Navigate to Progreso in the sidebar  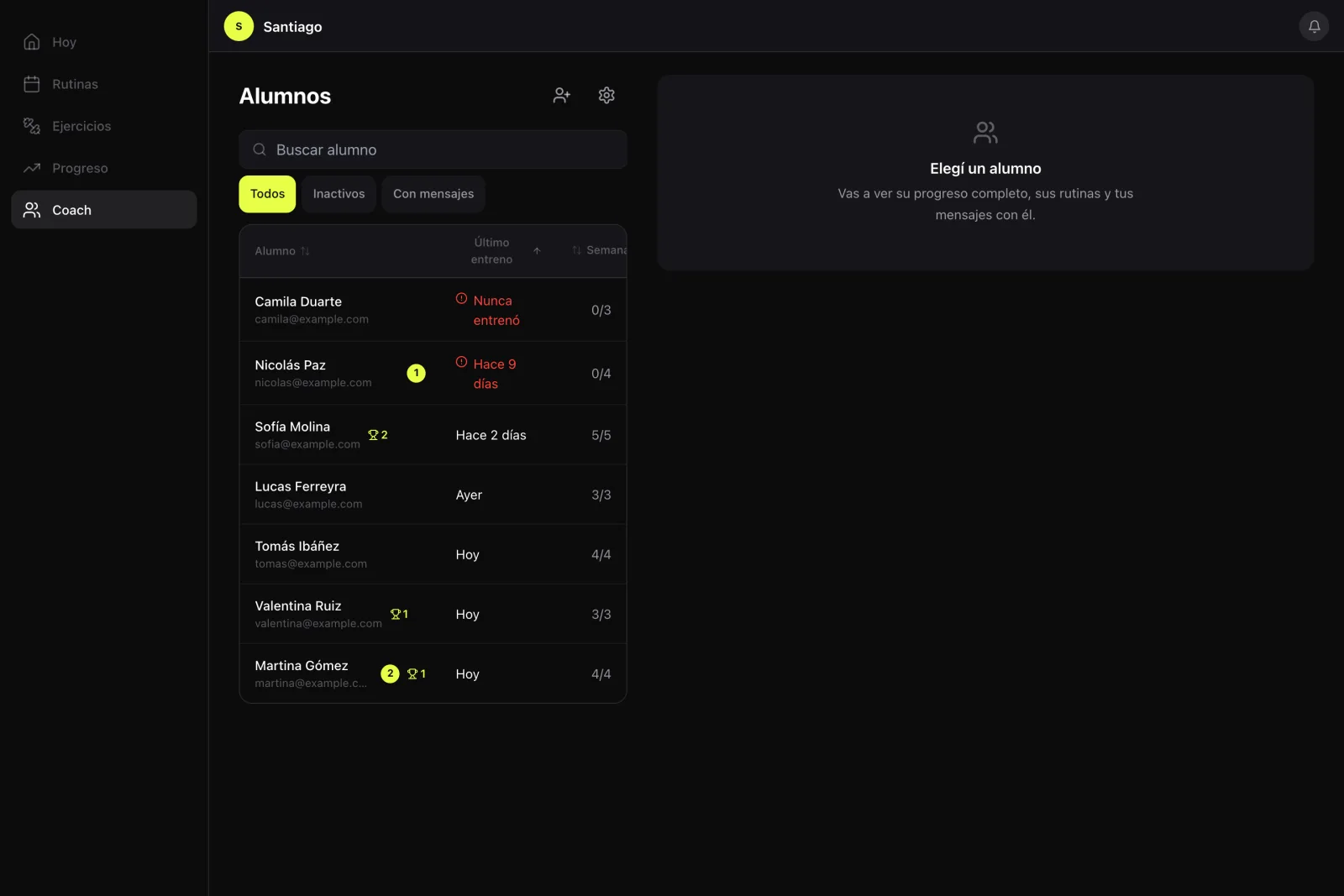coord(104,168)
